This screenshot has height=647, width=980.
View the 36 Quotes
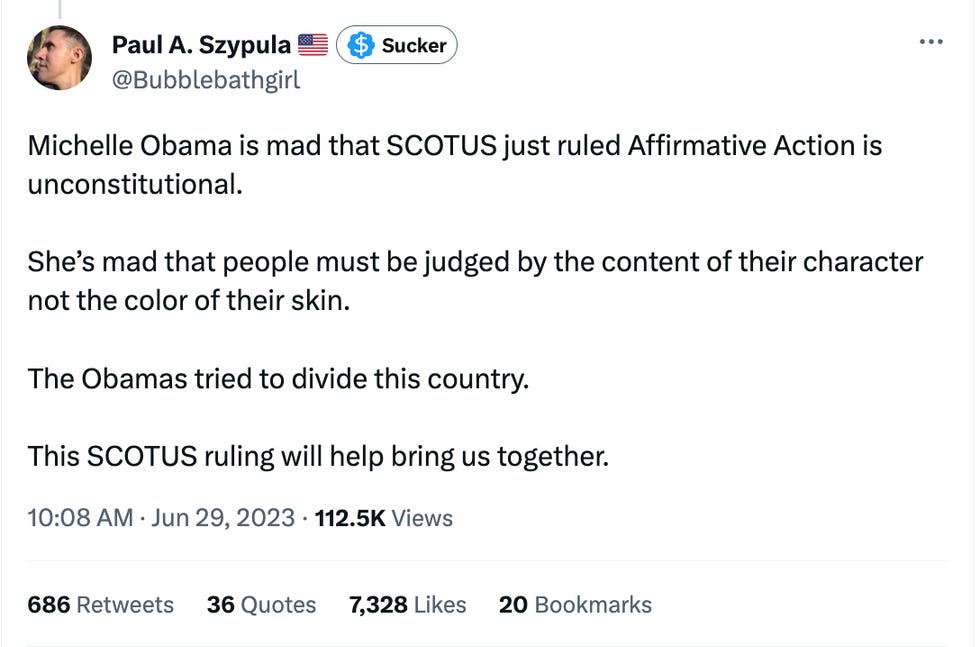261,604
